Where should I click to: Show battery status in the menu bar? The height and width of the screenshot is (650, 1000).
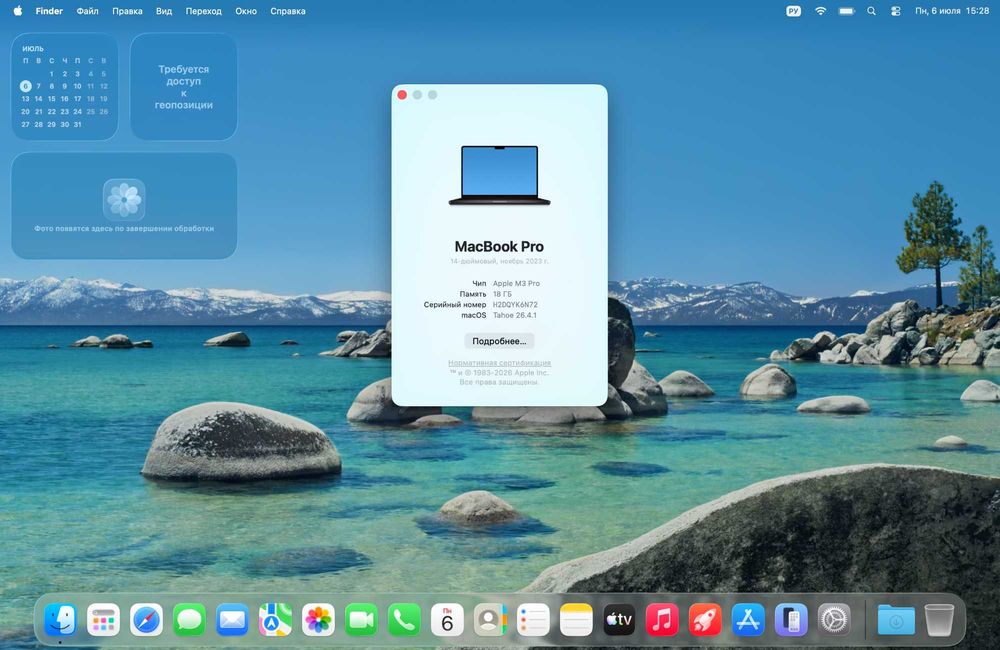[846, 11]
